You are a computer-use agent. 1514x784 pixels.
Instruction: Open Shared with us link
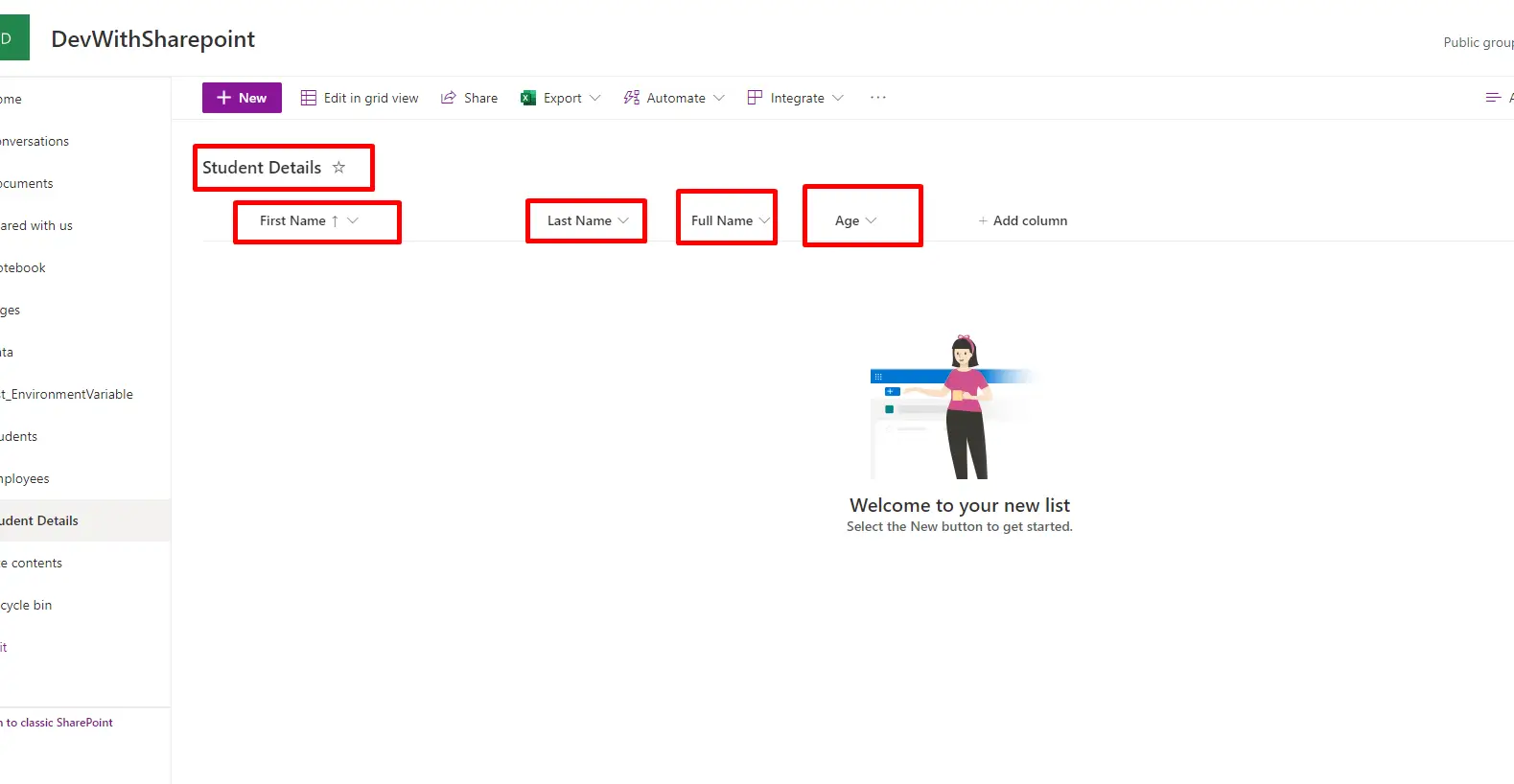36,225
